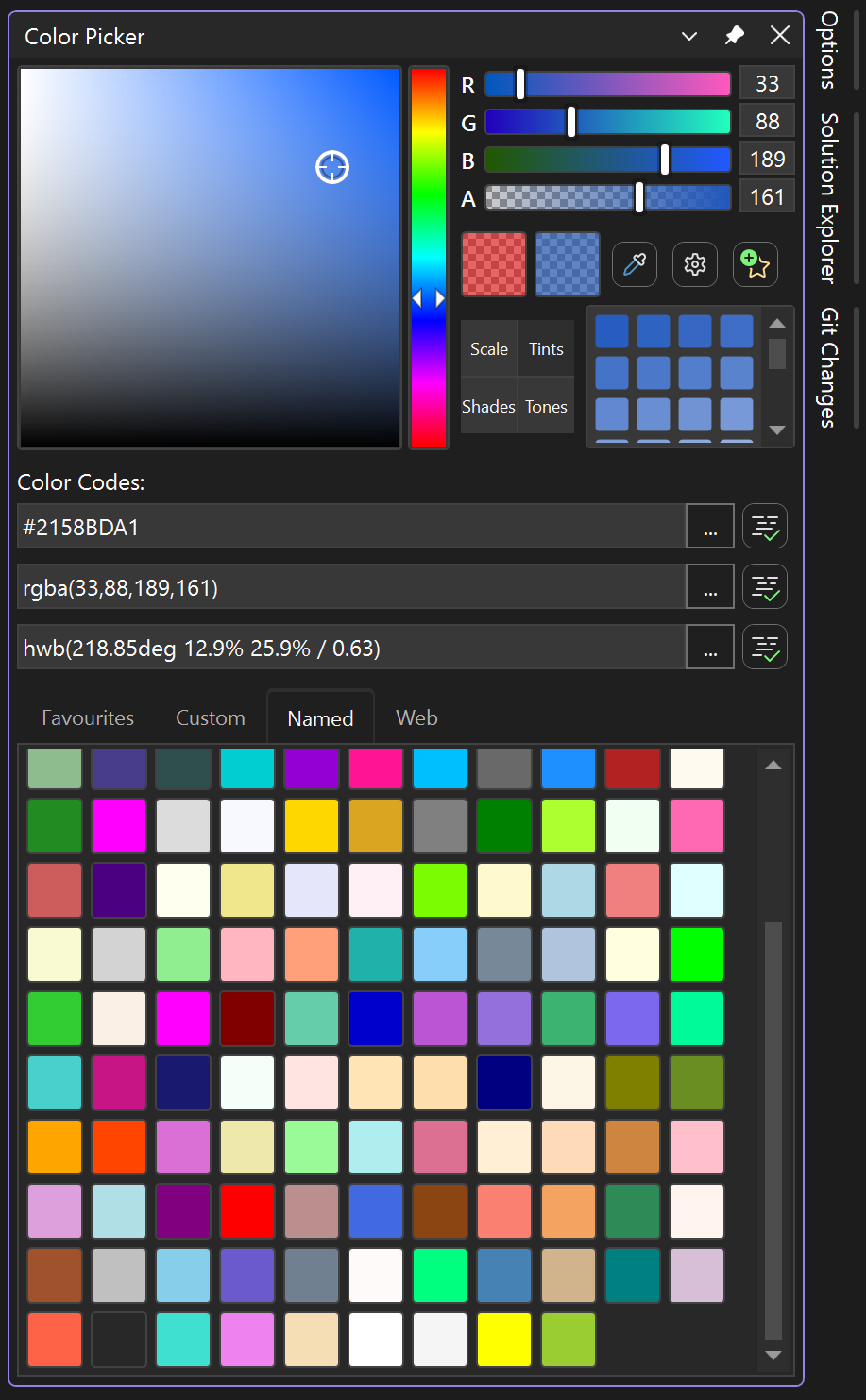
Task: Pin the Color Picker window
Action: click(734, 35)
